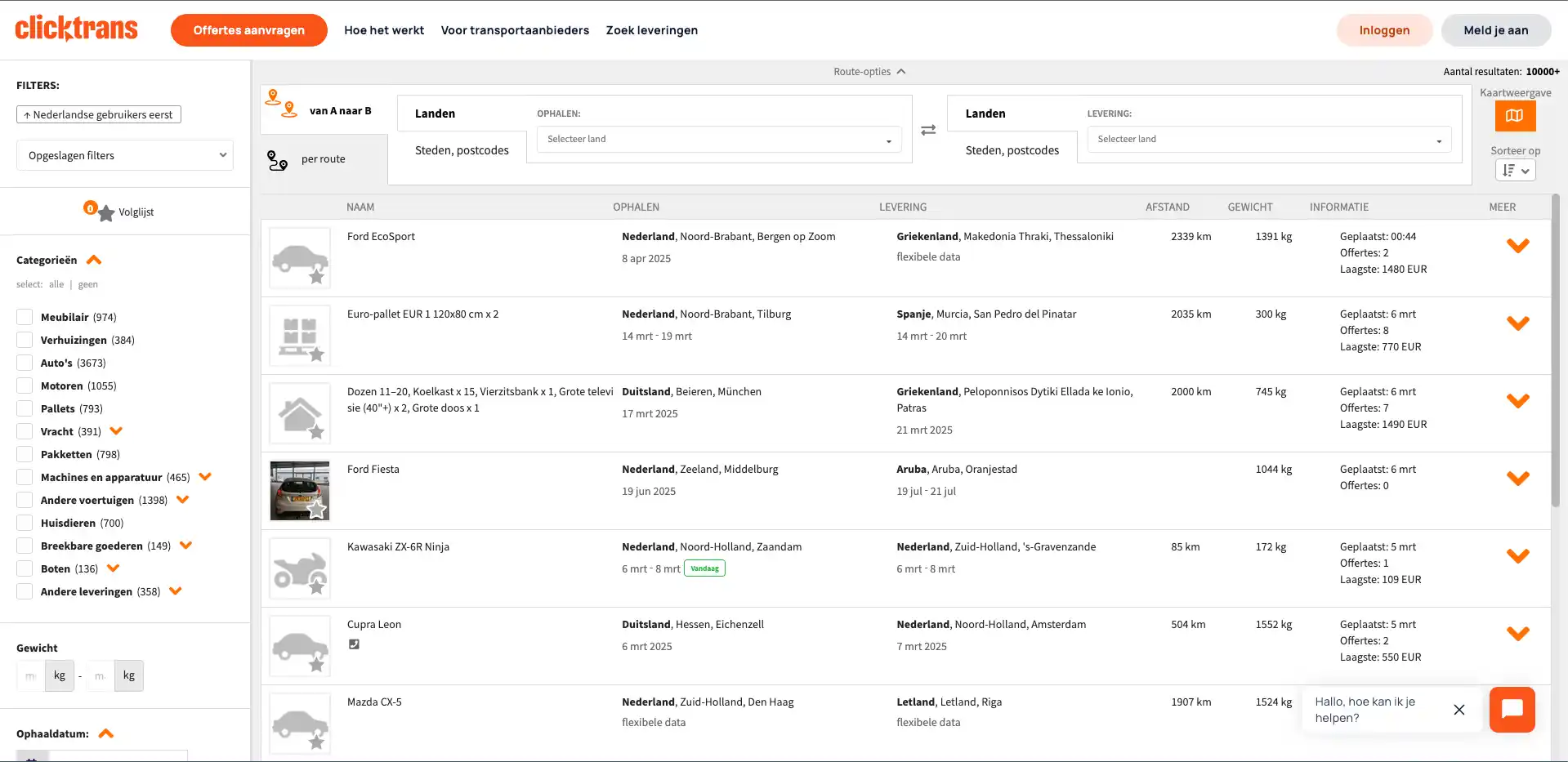Click the Inloggen button
The width and height of the screenshot is (1568, 762).
[1383, 30]
